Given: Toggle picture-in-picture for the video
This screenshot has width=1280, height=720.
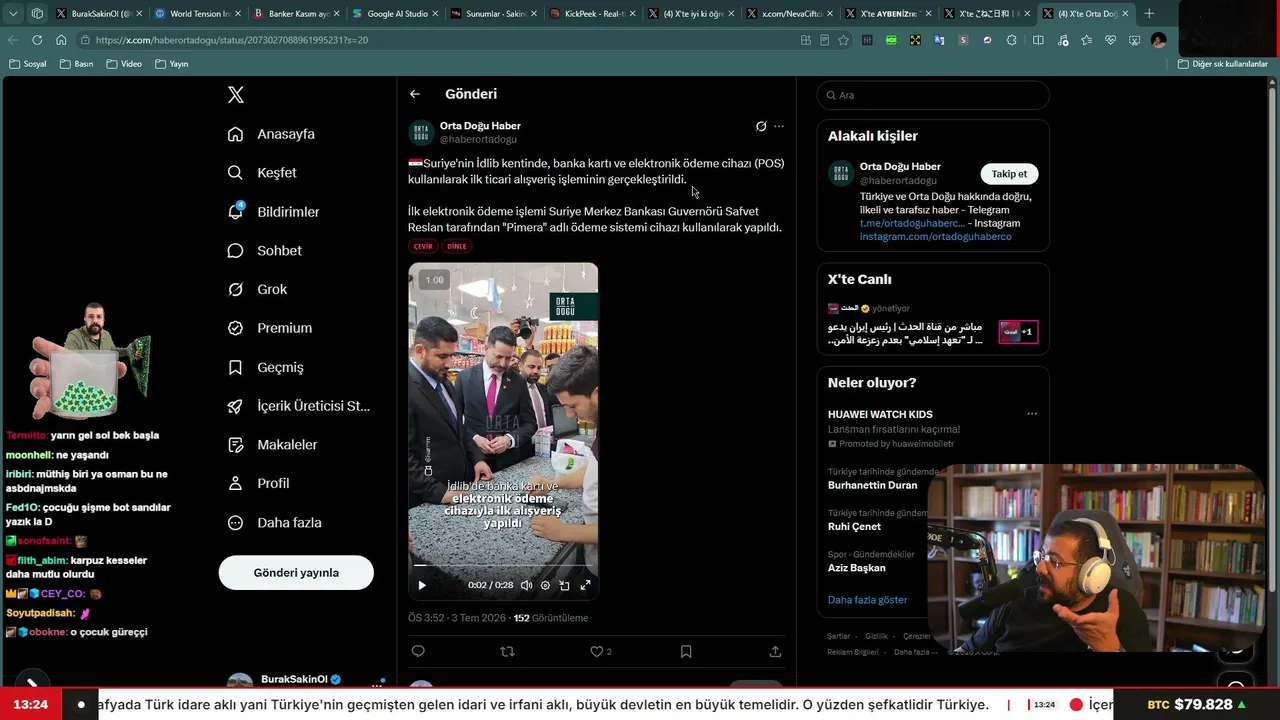Looking at the screenshot, I should [x=565, y=586].
